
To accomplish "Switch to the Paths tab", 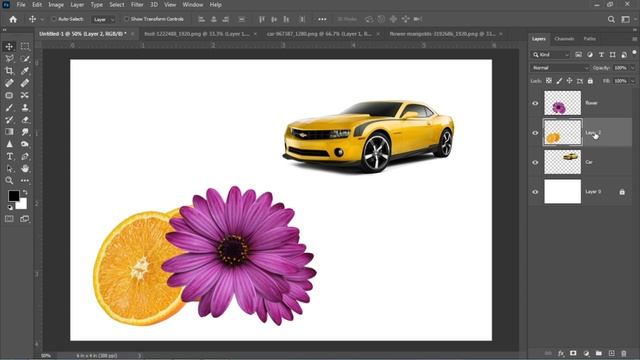I will click(x=589, y=39).
